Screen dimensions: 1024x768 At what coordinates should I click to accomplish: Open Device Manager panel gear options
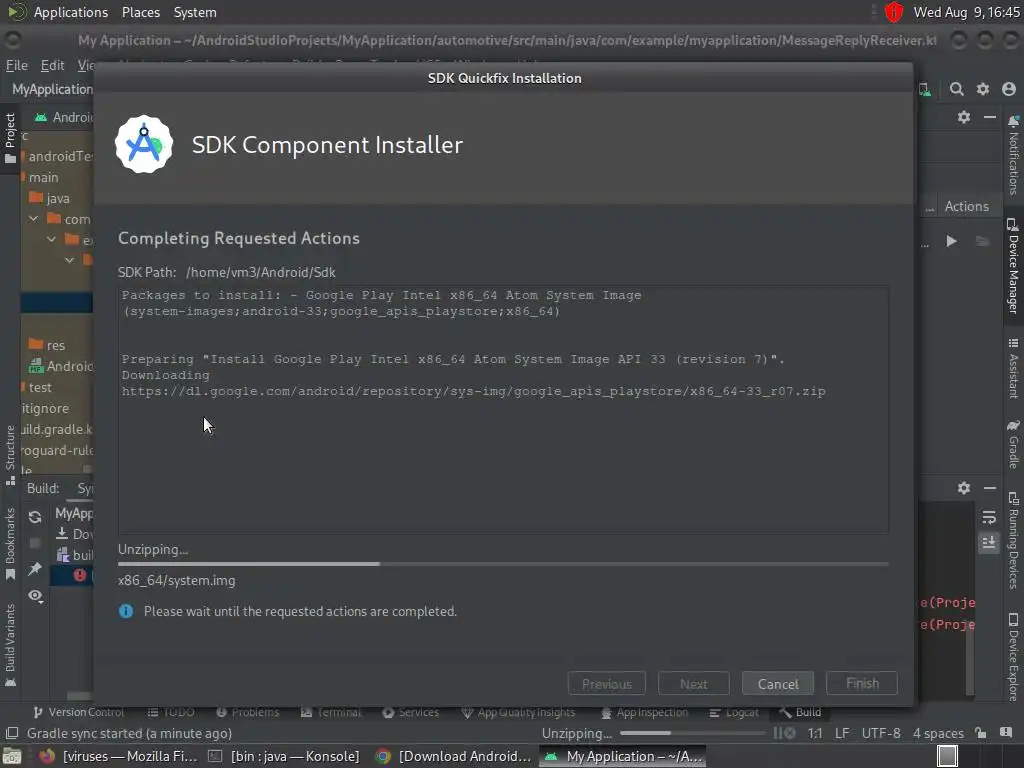[964, 117]
